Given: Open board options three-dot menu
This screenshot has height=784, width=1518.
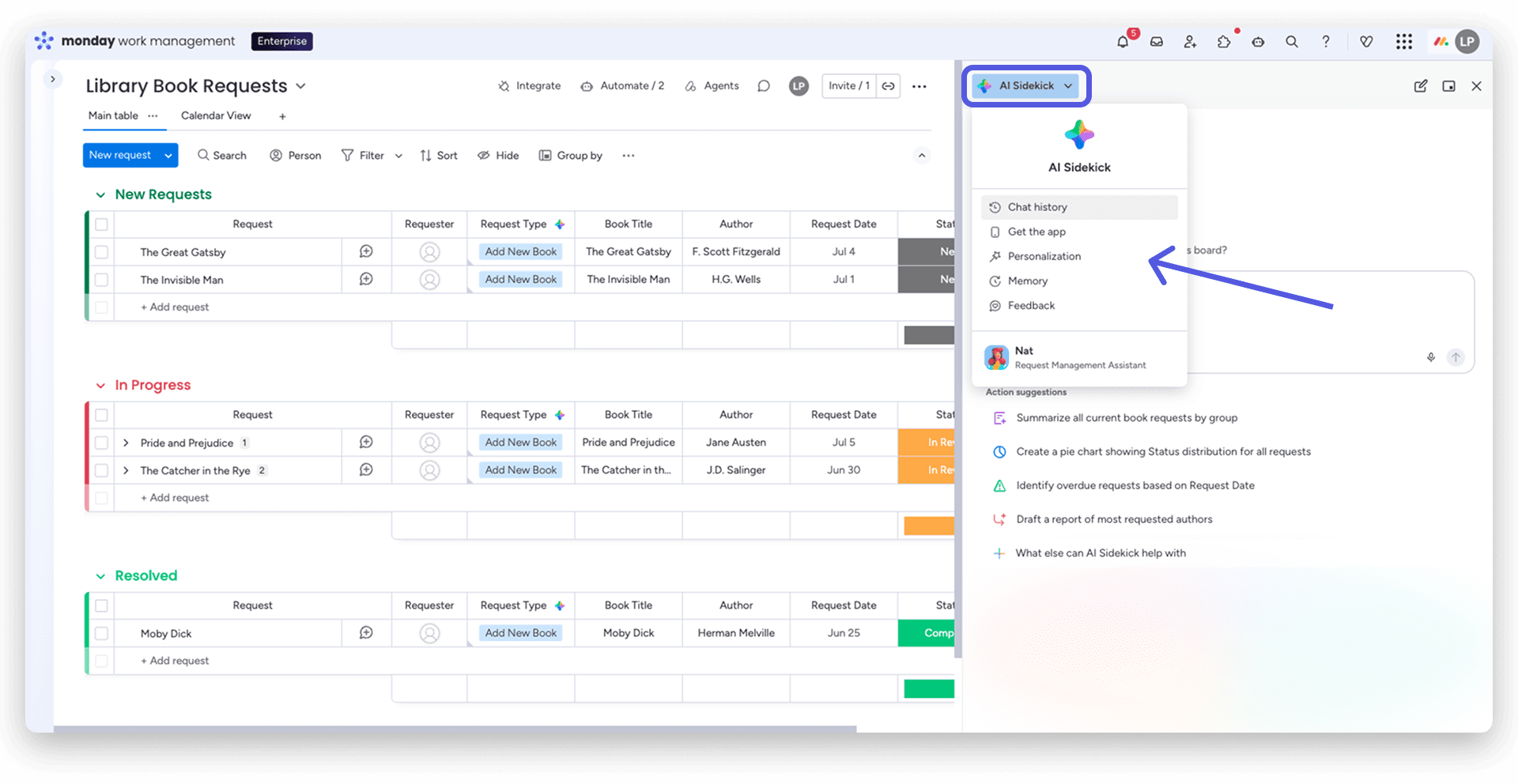Looking at the screenshot, I should [919, 86].
